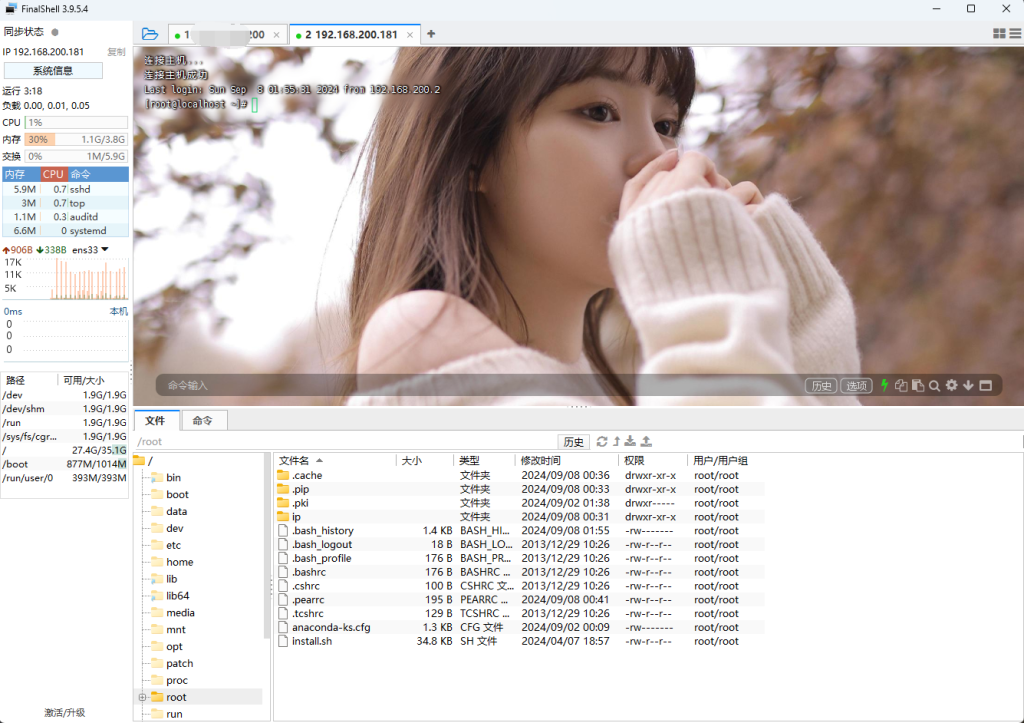
Task: Open terminal settings gear icon
Action: [952, 385]
